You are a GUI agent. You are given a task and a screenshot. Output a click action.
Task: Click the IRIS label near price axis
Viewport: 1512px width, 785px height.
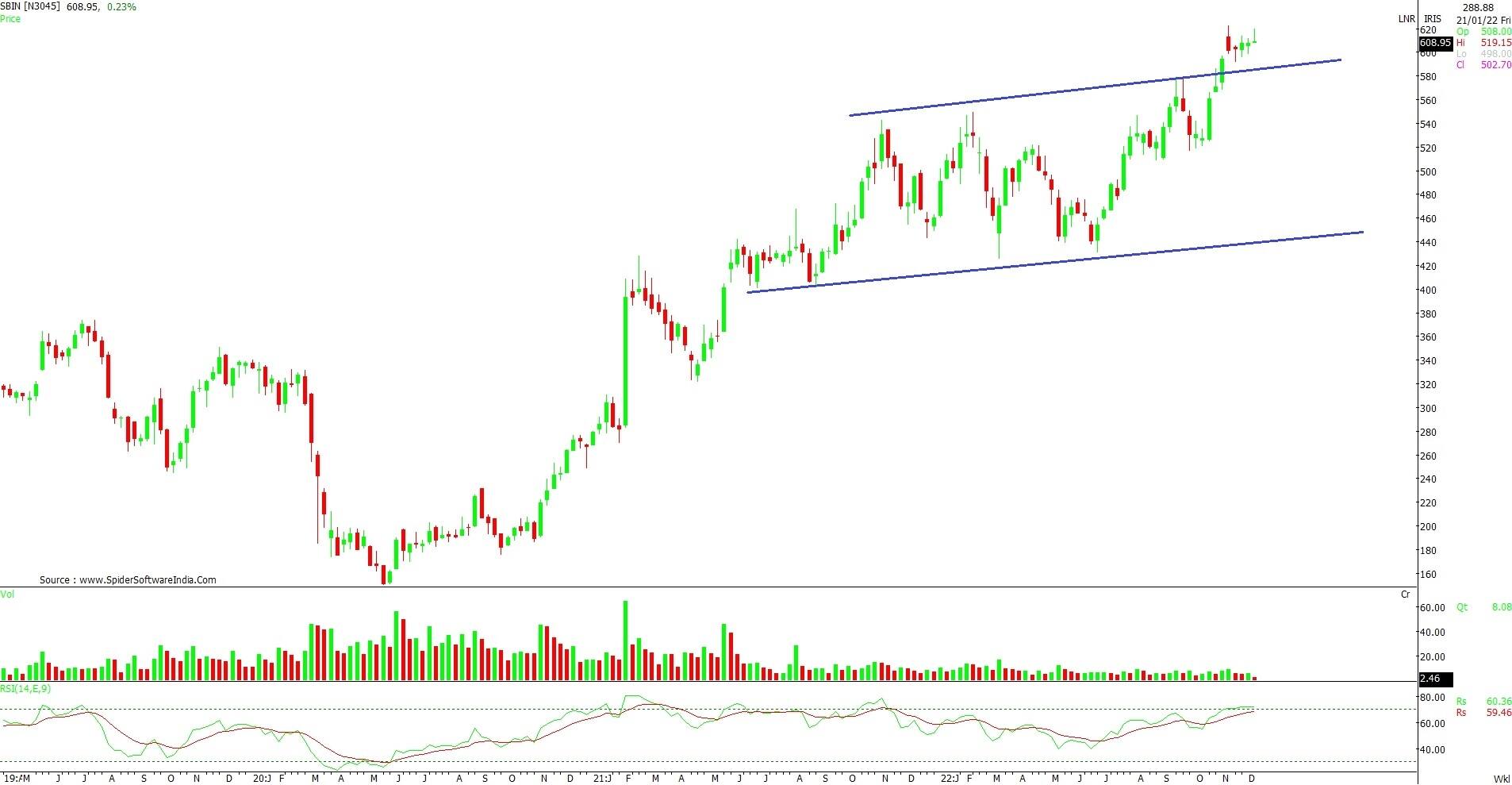pos(1432,19)
